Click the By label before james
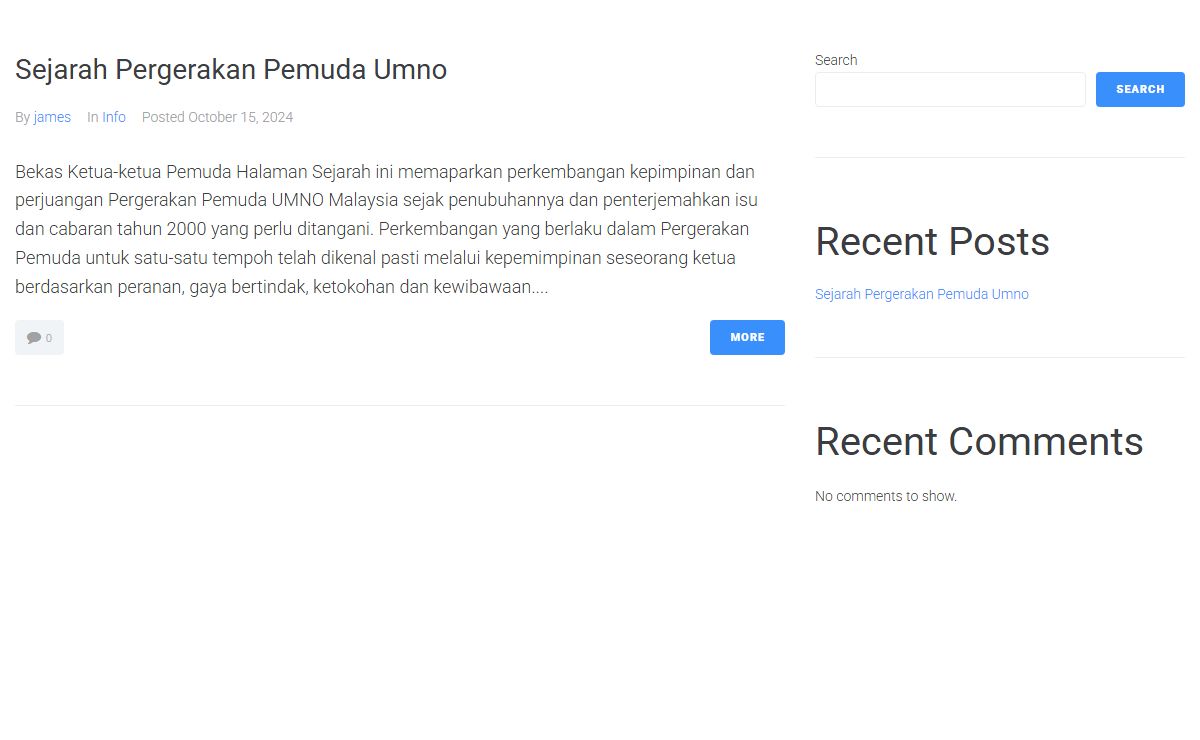The image size is (1200, 740). point(22,117)
